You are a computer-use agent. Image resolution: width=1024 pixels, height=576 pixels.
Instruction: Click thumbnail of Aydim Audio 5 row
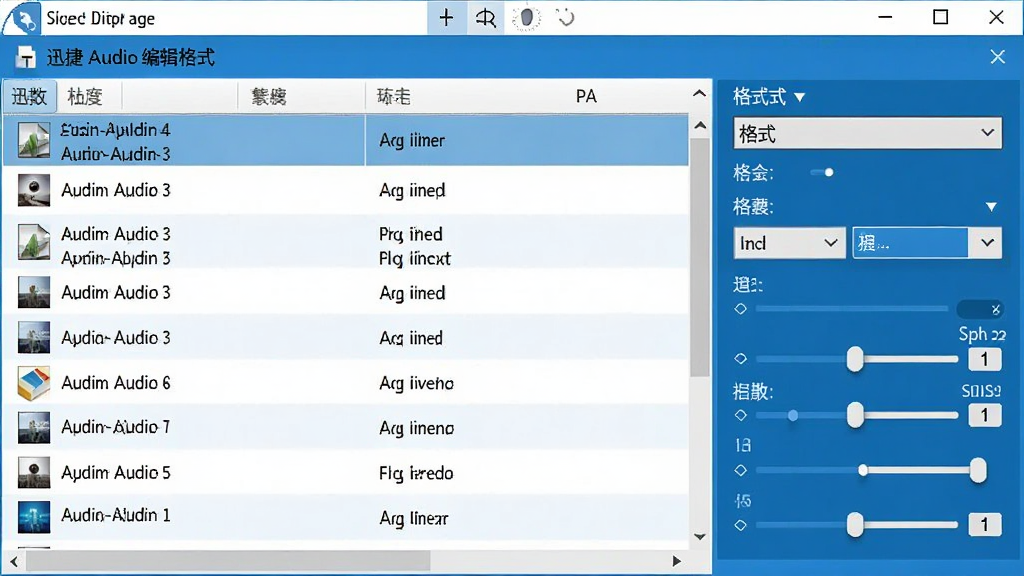coord(34,472)
